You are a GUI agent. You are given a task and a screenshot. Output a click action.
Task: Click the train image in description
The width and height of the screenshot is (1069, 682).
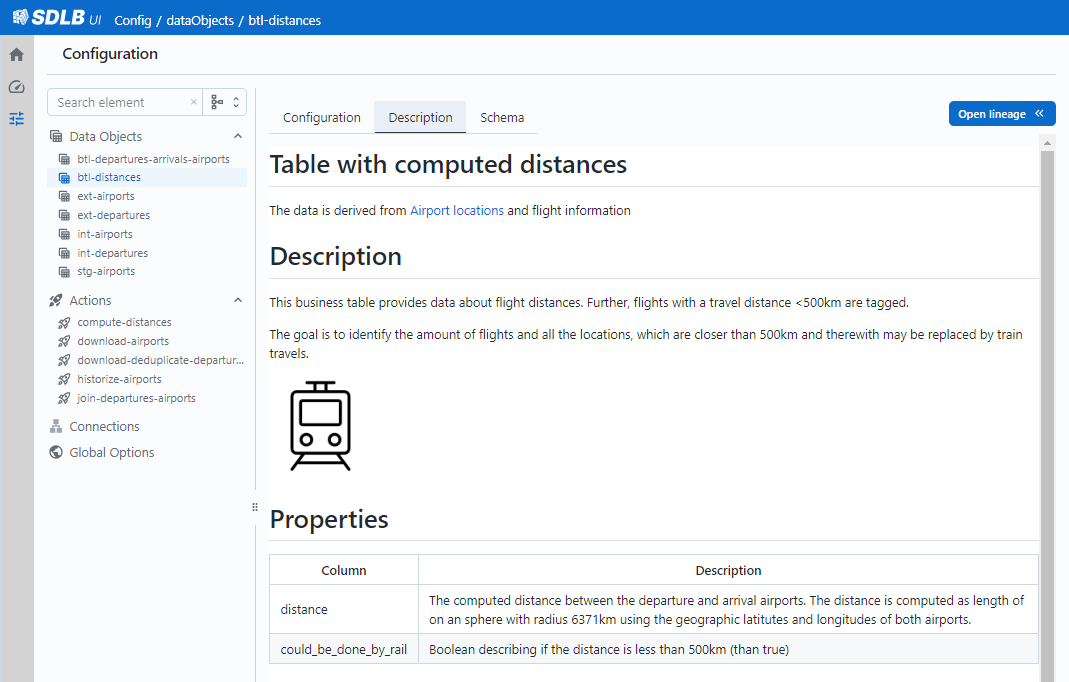tap(320, 425)
